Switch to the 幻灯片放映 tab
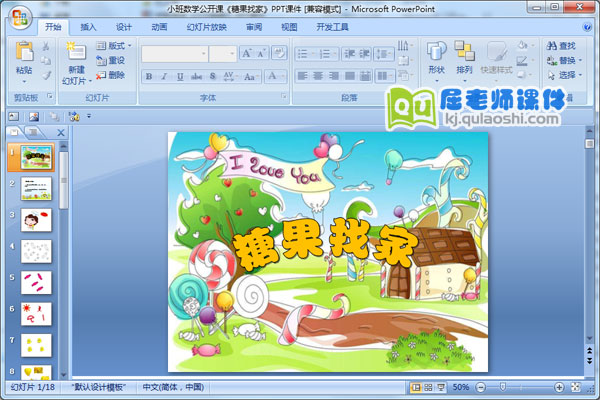The image size is (600, 400). [207, 27]
